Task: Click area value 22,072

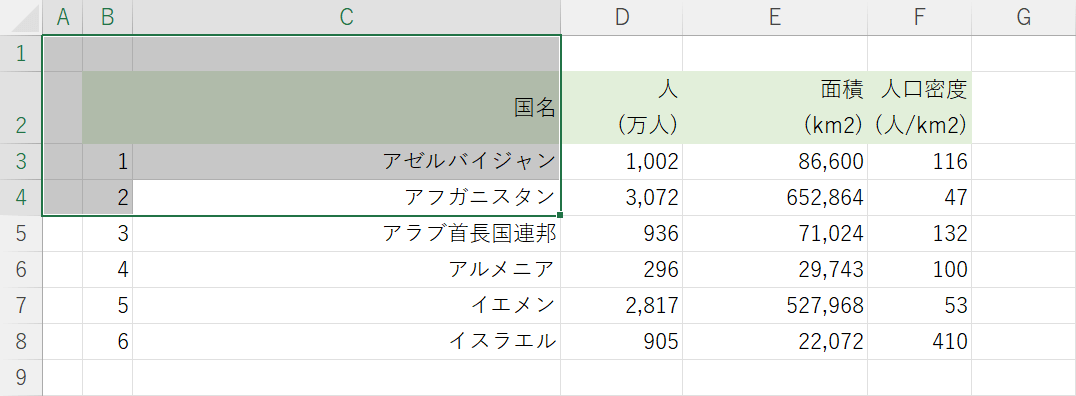Action: coord(775,342)
